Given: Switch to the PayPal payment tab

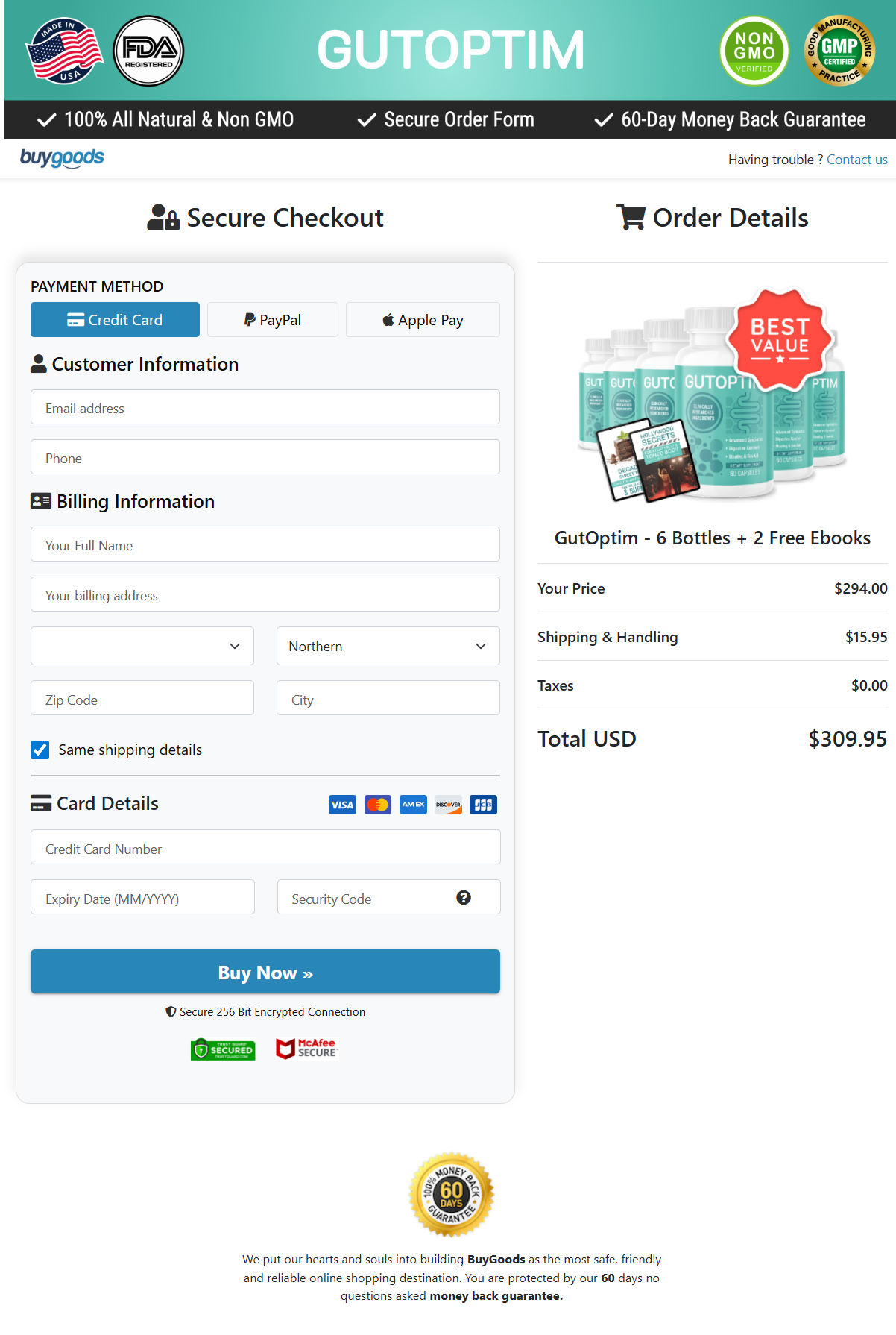Looking at the screenshot, I should (x=272, y=319).
